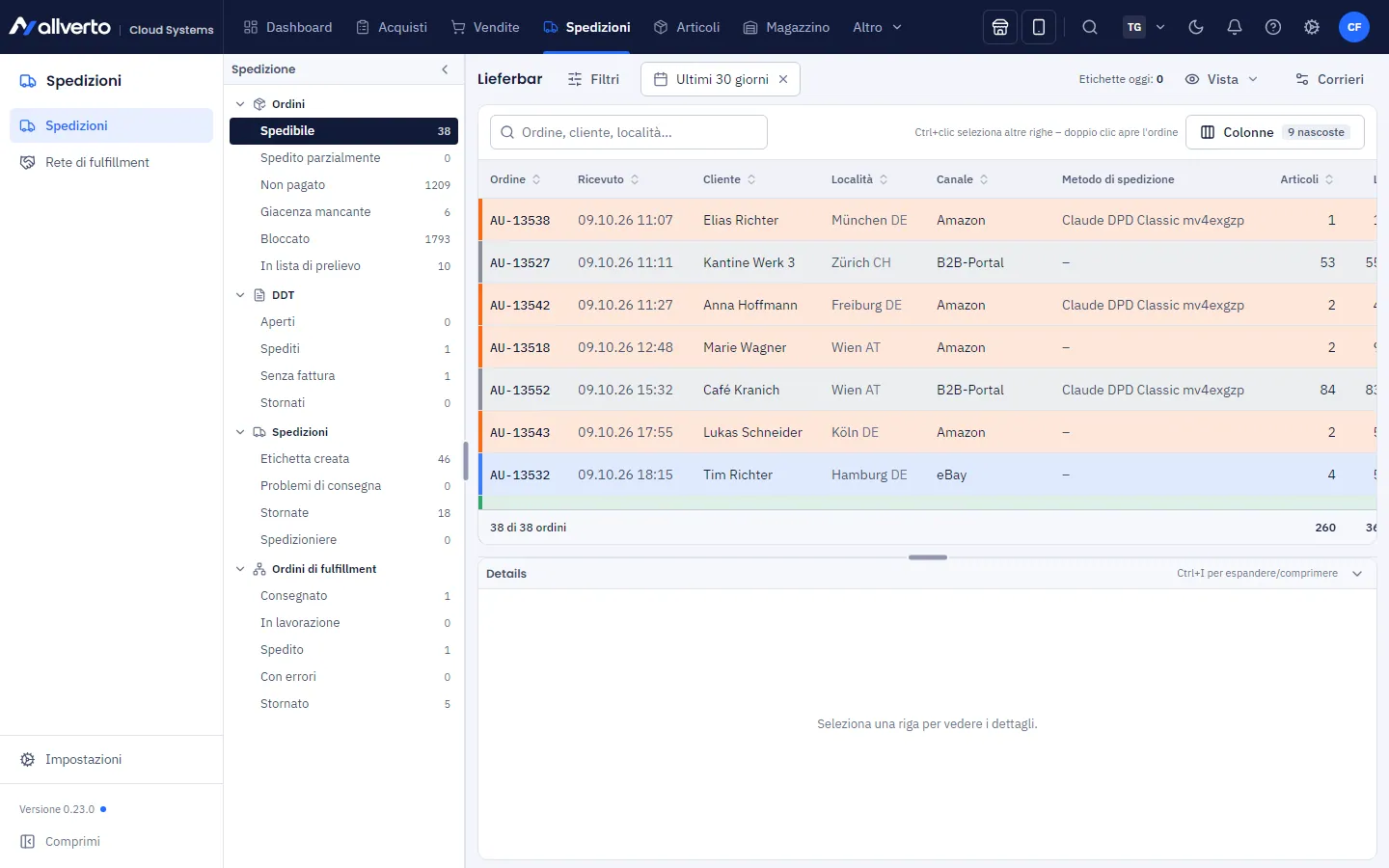Collapse the Spedizioni tree group

[240, 432]
